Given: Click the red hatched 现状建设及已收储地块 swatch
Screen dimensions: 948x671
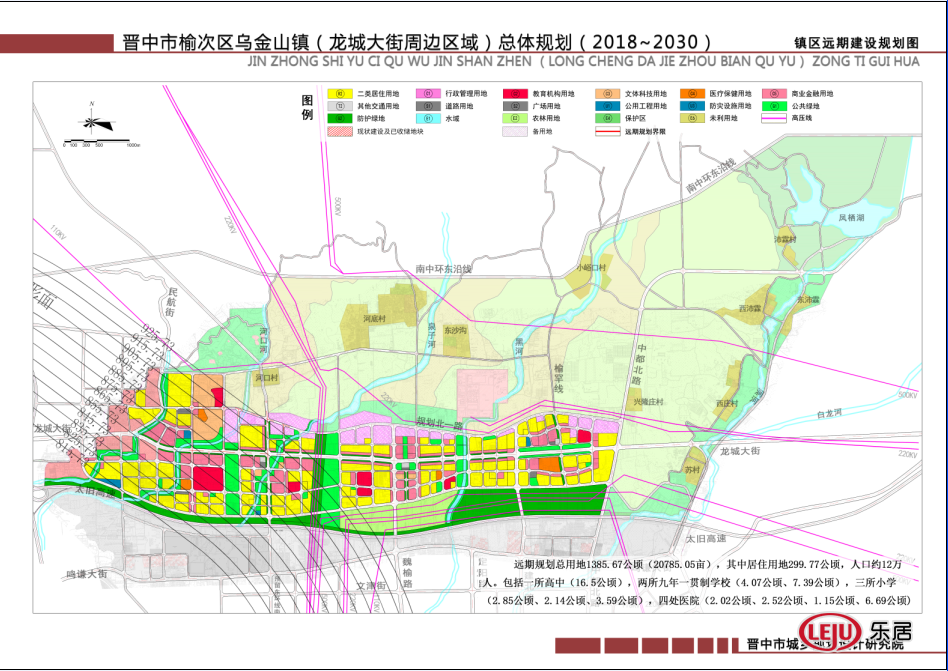Looking at the screenshot, I should 340,131.
